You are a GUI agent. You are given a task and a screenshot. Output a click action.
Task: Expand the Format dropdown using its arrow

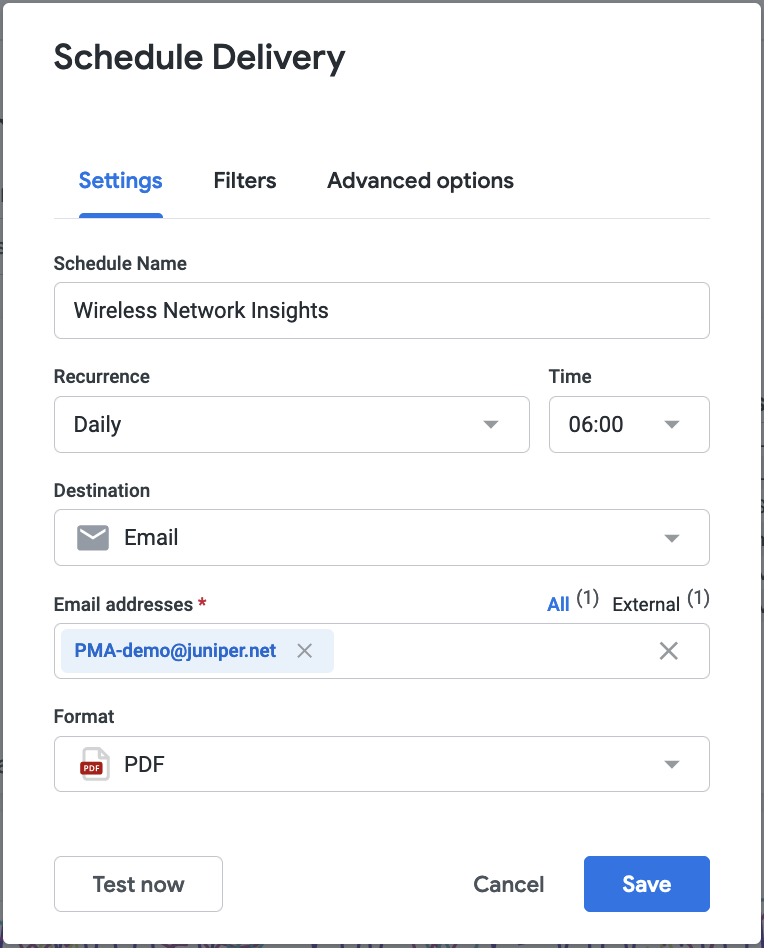[671, 765]
